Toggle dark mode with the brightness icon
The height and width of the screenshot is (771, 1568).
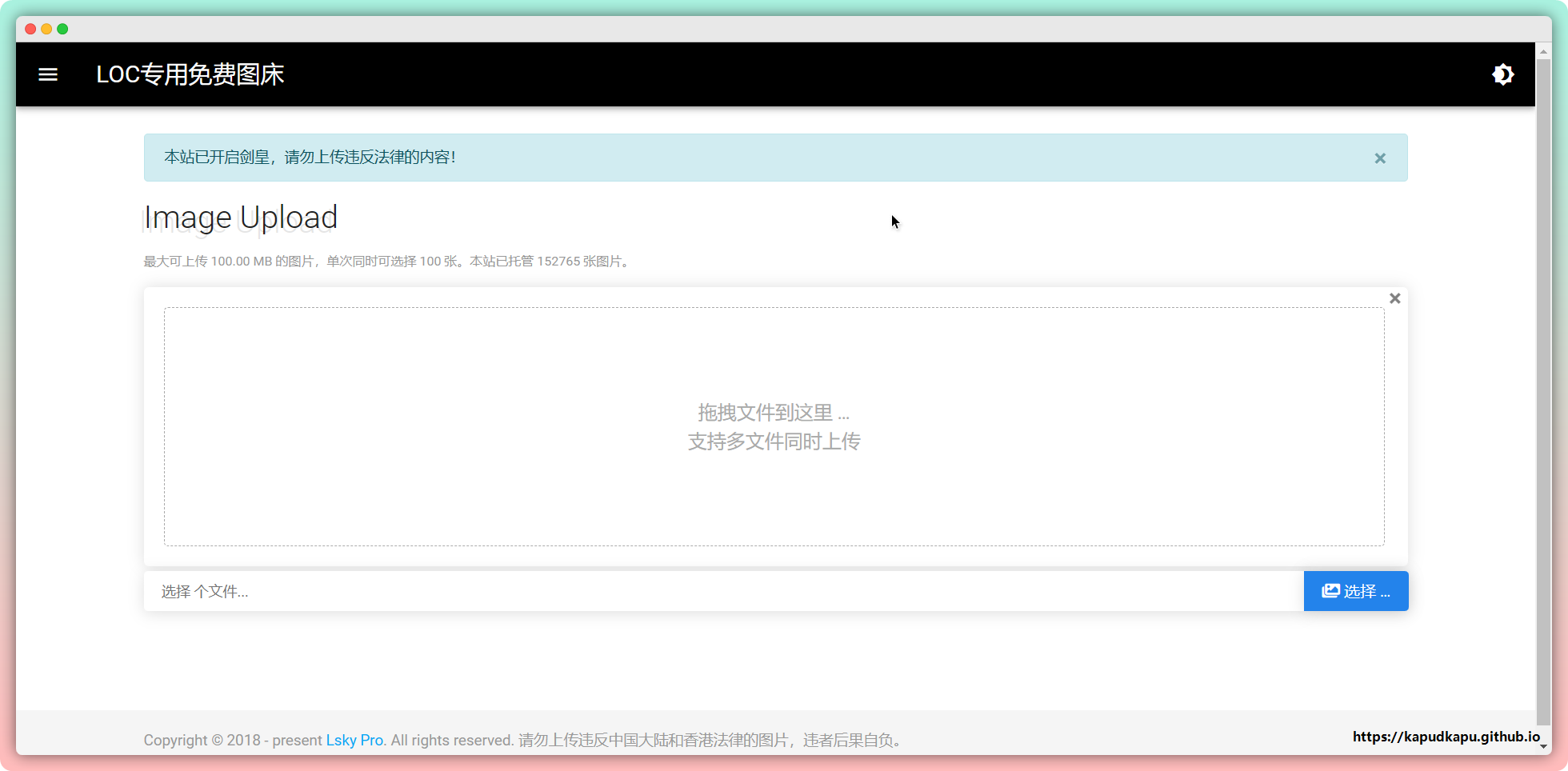pos(1502,74)
